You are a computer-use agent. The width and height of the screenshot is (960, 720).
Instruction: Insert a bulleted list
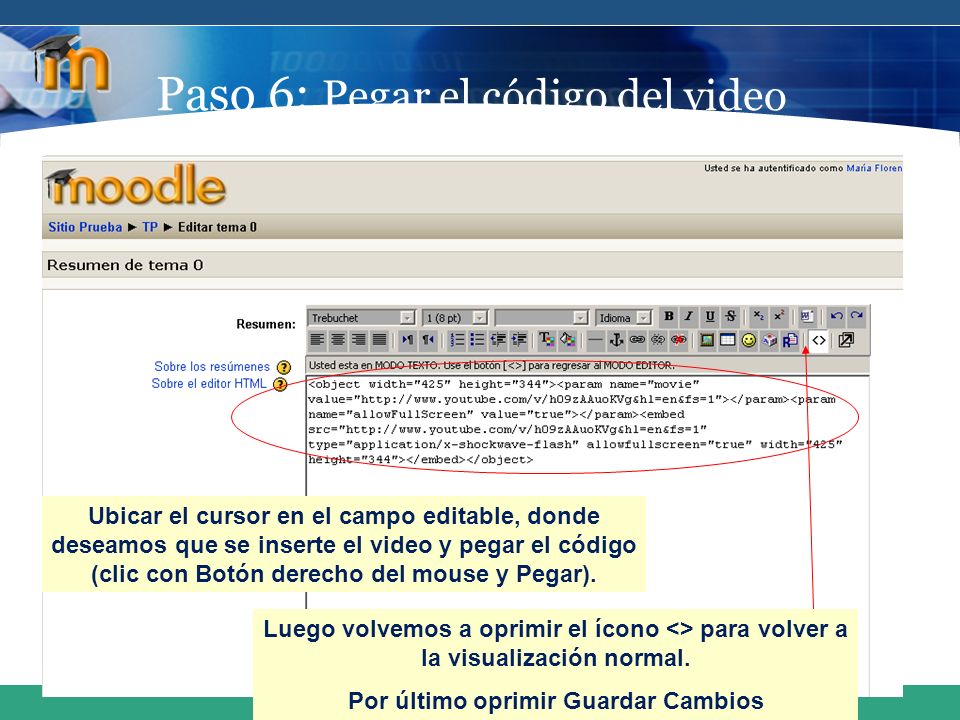[478, 340]
